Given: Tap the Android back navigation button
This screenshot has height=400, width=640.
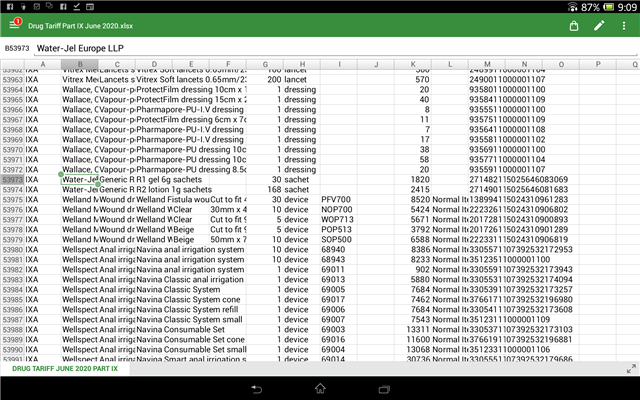Looking at the screenshot, I should (256, 389).
